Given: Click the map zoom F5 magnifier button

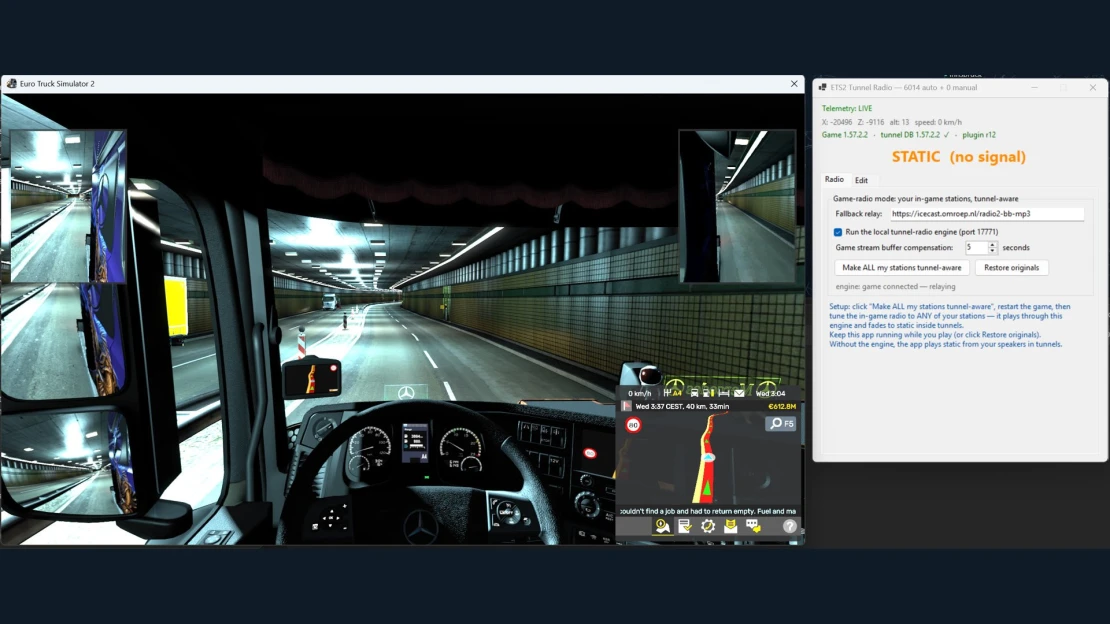Looking at the screenshot, I should coord(781,424).
